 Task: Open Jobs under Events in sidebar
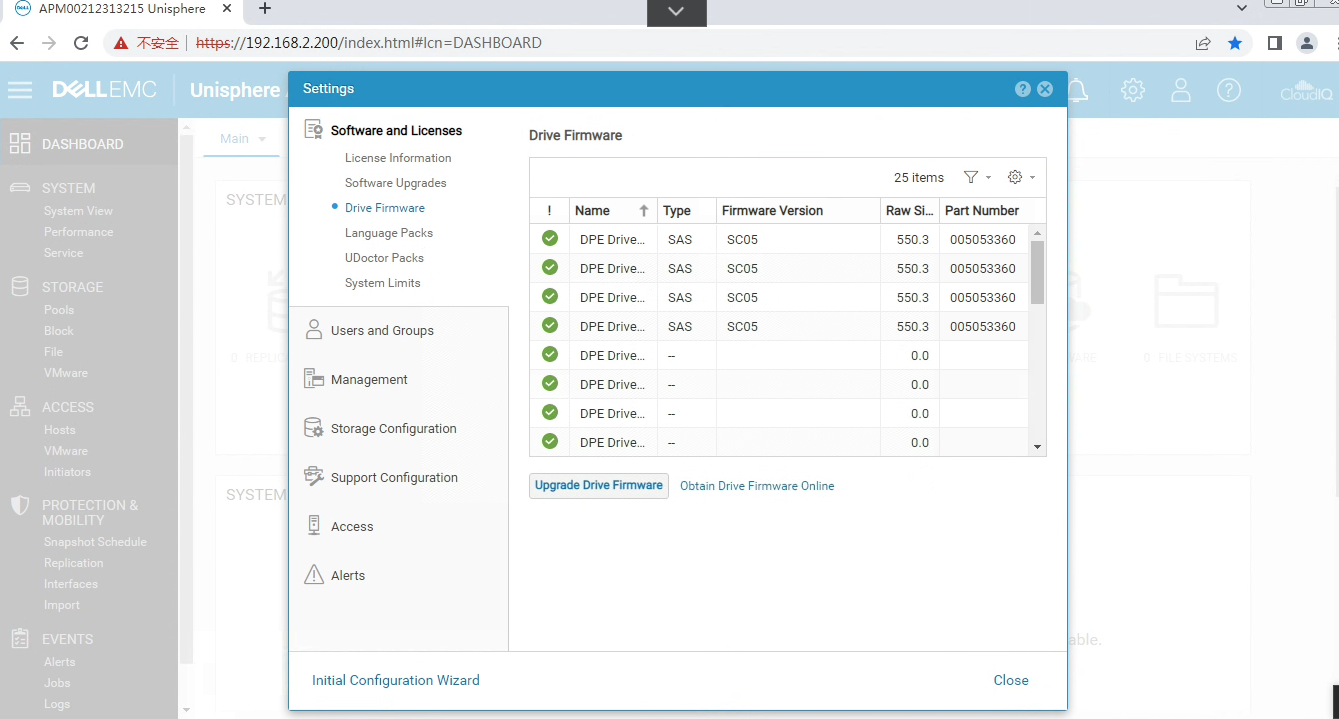point(57,683)
